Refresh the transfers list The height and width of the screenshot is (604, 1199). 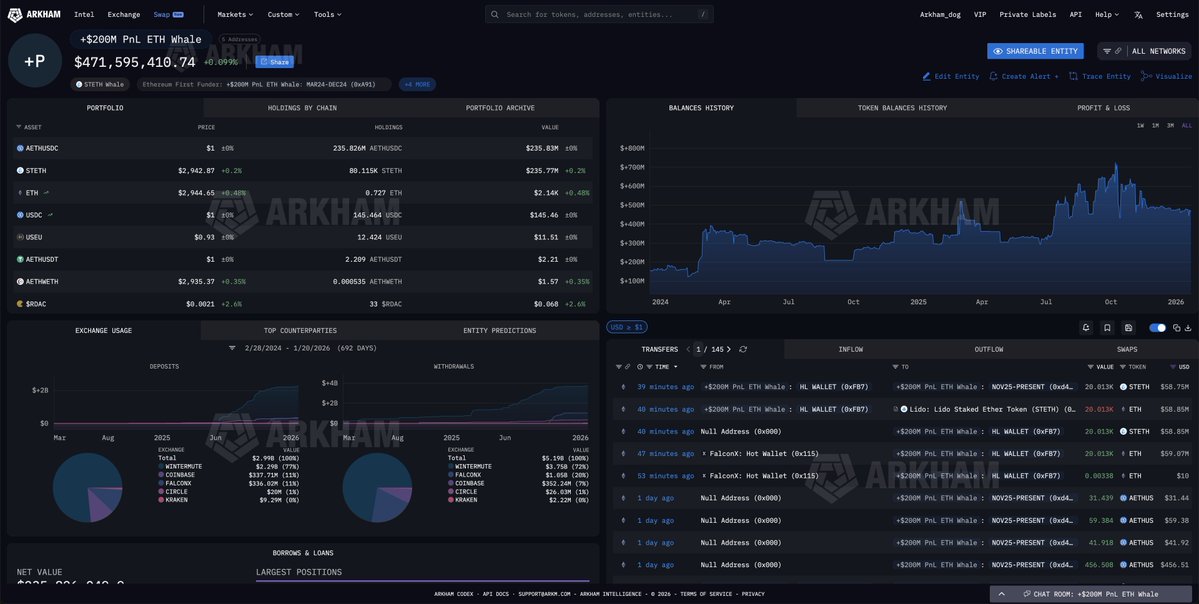(x=743, y=349)
